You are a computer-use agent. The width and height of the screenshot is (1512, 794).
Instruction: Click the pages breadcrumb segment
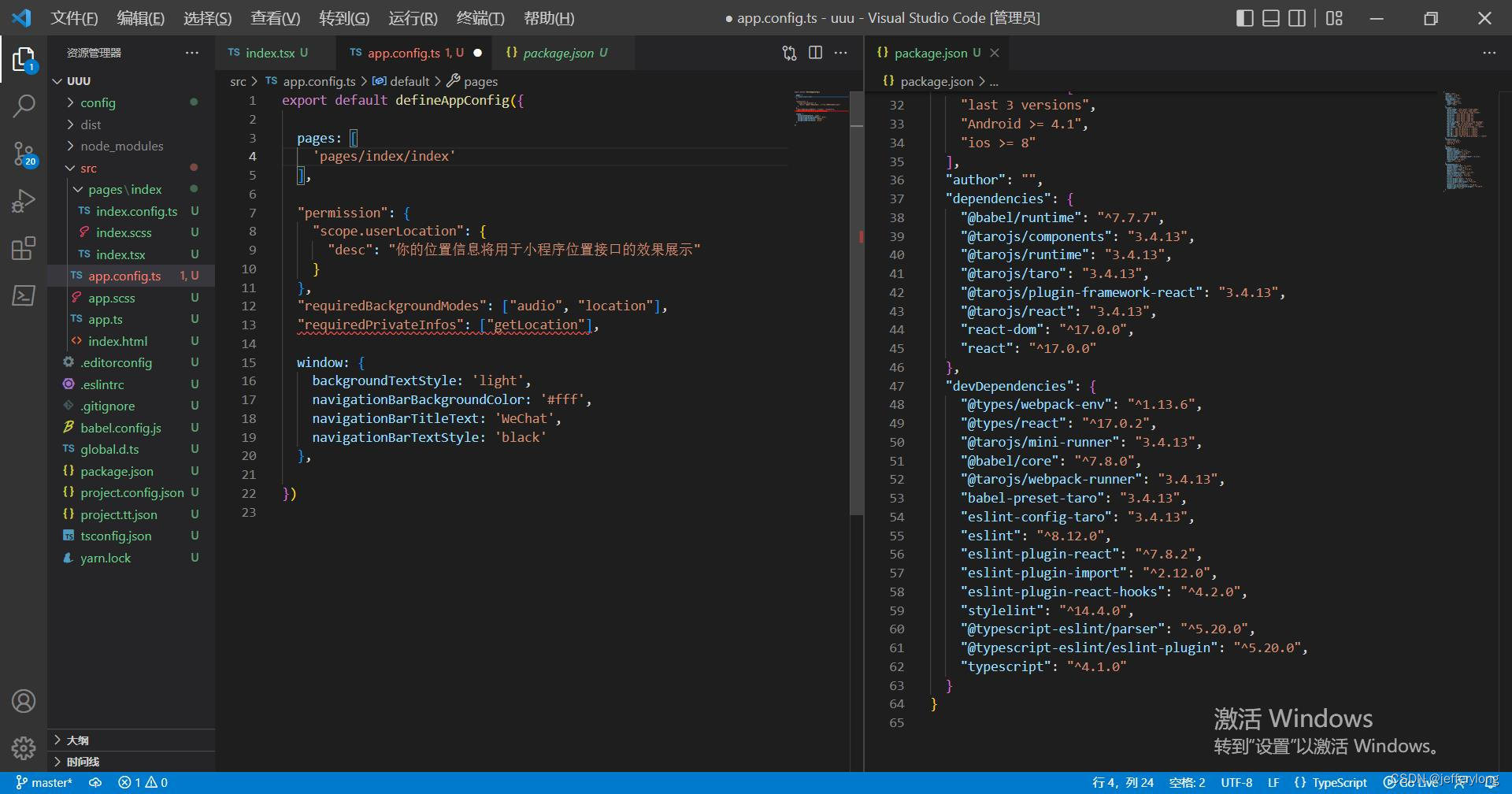472,81
